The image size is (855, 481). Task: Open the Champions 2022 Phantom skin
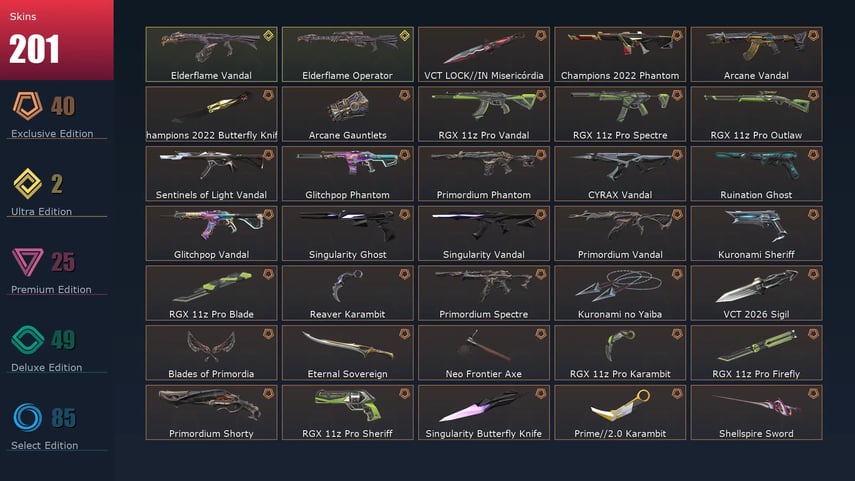click(620, 55)
